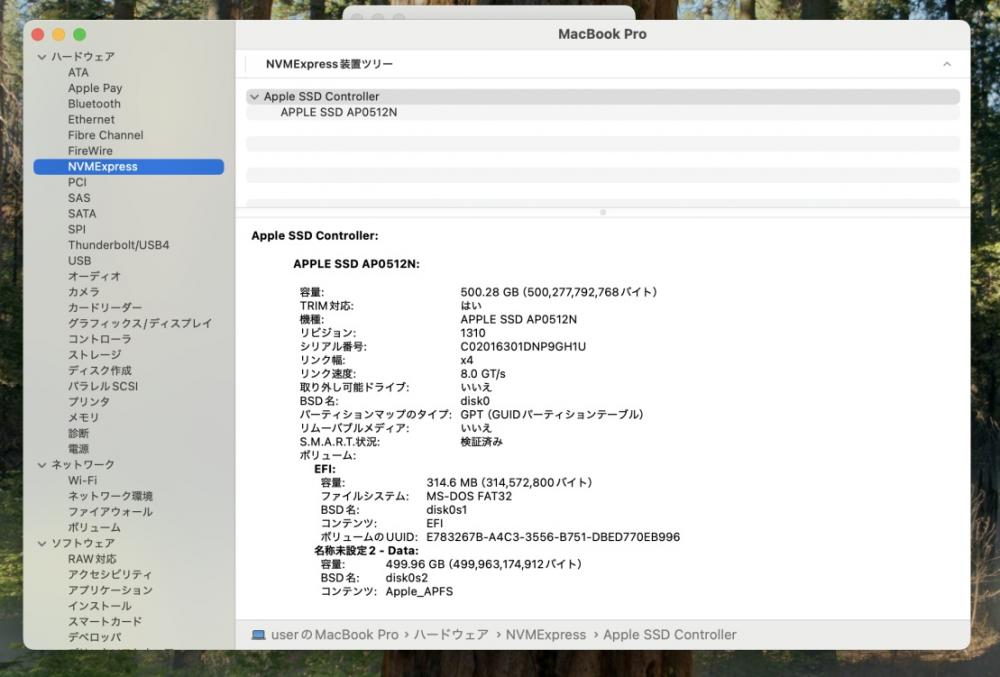1000x677 pixels.
Task: Select パラレルSCSI in the sidebar
Action: point(103,386)
